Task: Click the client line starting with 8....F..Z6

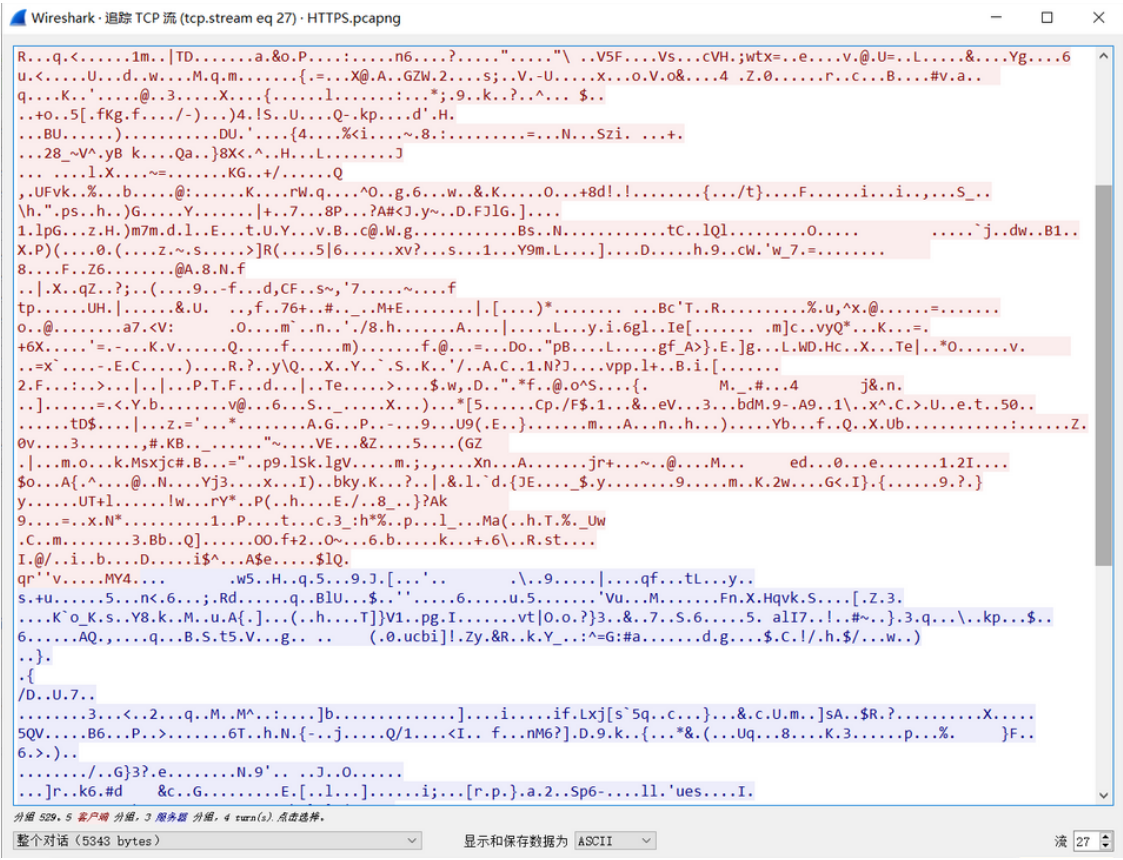Action: 131,269
